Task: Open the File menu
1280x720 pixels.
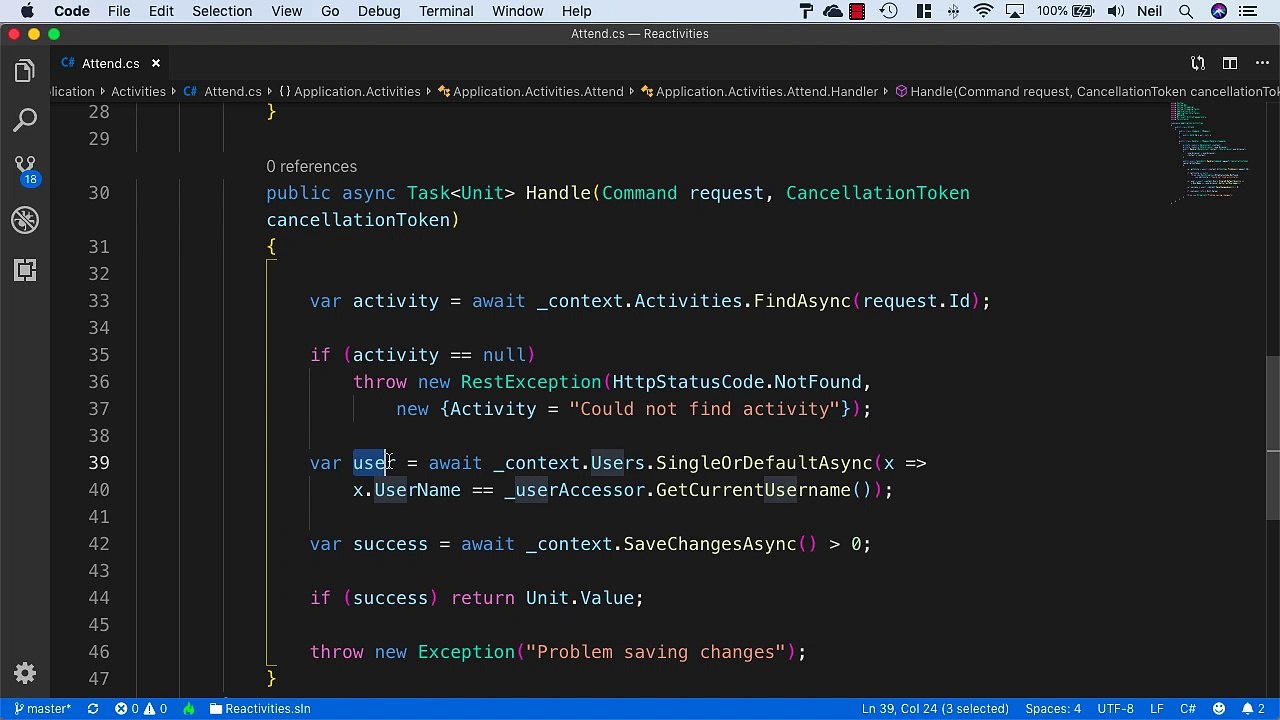Action: (x=119, y=11)
